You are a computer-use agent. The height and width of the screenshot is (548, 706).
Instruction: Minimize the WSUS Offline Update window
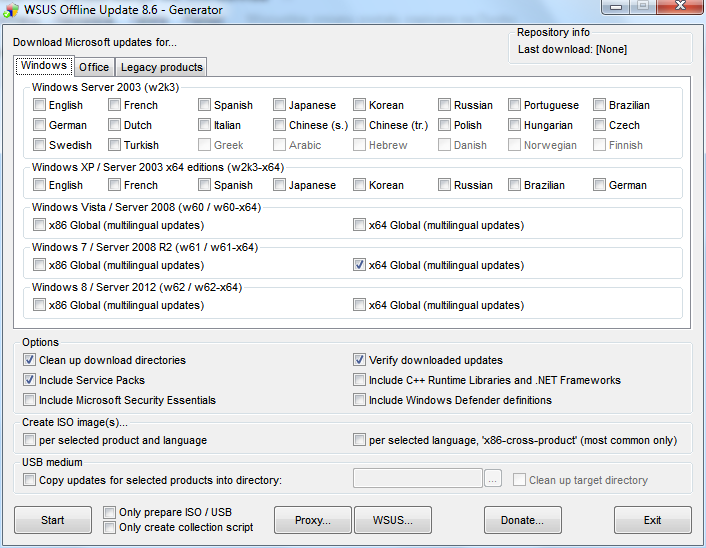616,7
